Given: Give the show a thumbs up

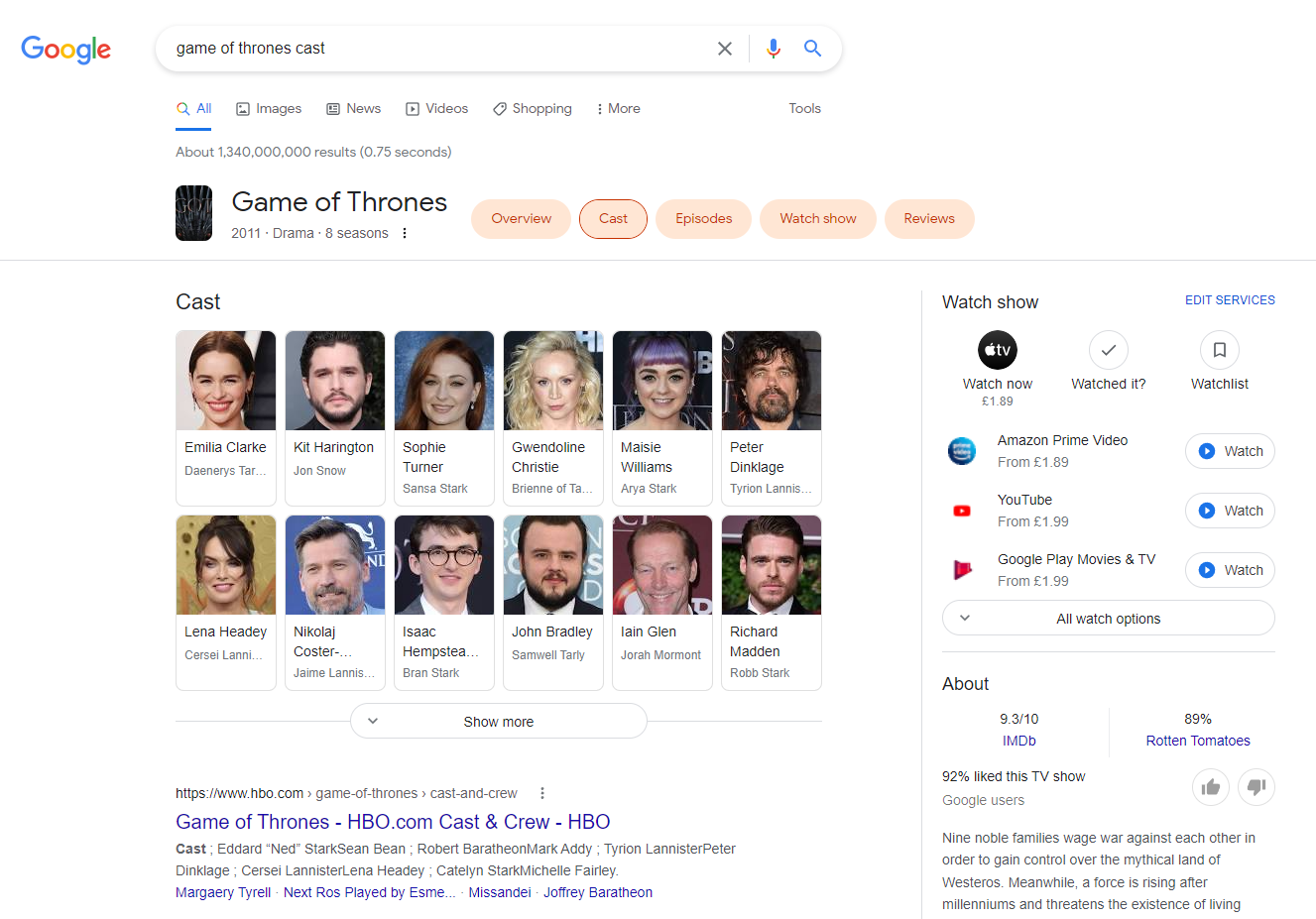Looking at the screenshot, I should [x=1210, y=786].
